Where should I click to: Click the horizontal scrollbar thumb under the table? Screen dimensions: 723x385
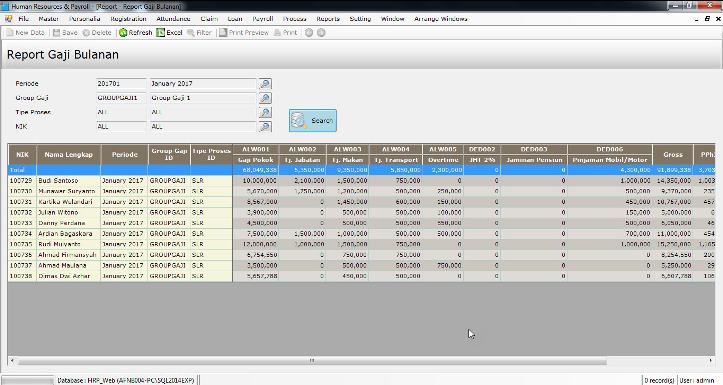pos(312,361)
